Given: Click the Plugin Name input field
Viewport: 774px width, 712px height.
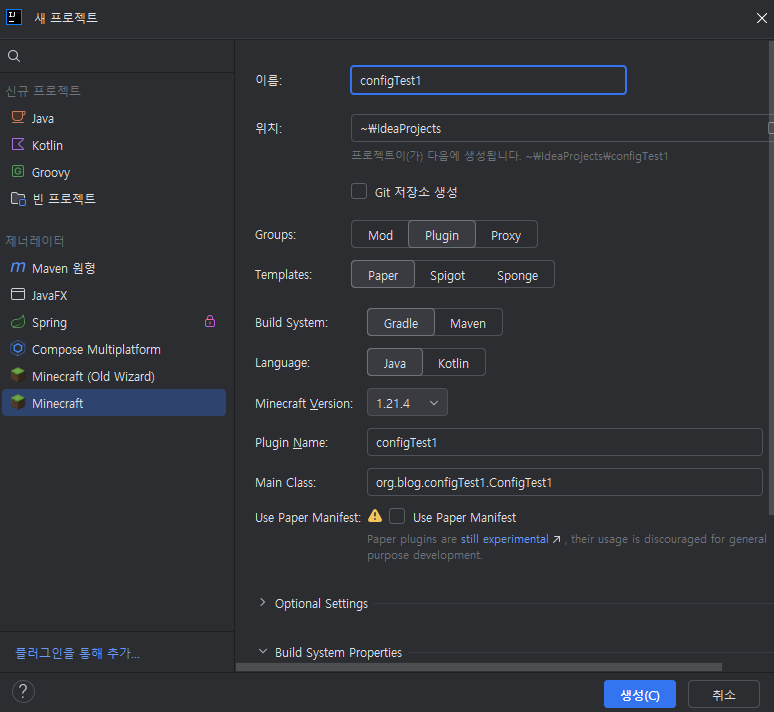Looking at the screenshot, I should [x=565, y=442].
